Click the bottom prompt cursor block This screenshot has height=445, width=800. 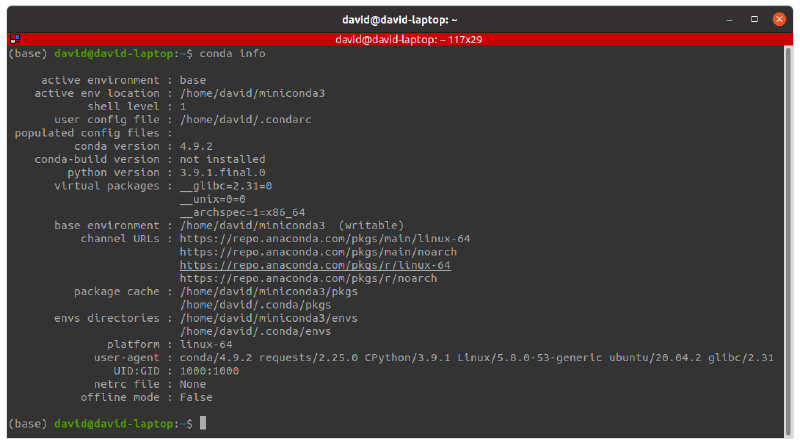203,423
